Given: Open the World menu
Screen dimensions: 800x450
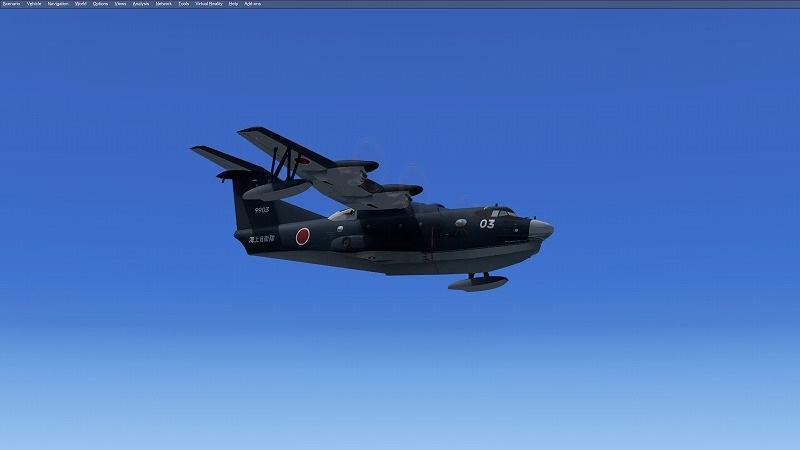Looking at the screenshot, I should (81, 4).
